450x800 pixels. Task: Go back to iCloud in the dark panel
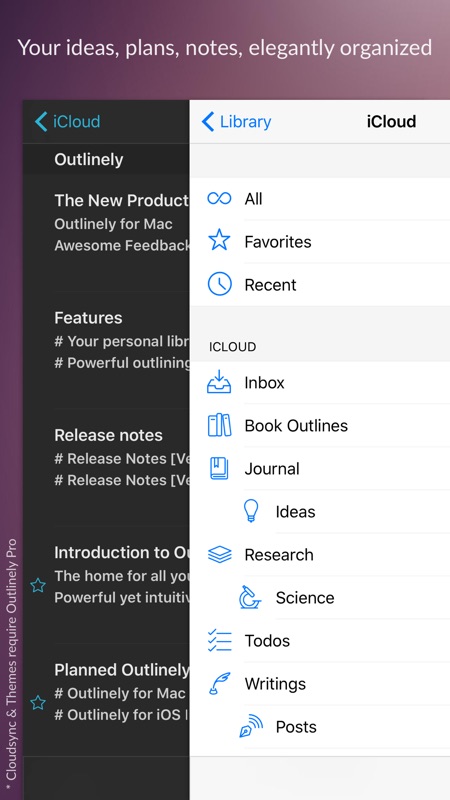tap(67, 122)
